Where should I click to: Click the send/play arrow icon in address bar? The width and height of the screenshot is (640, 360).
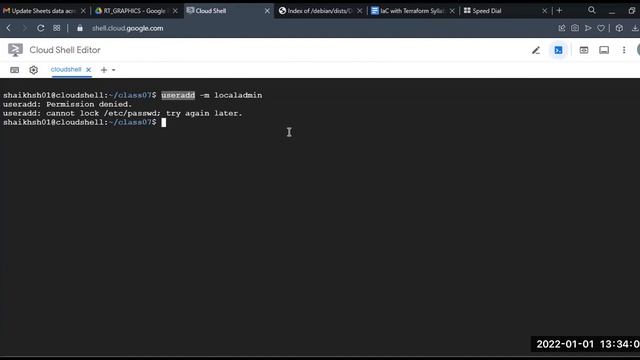click(588, 28)
